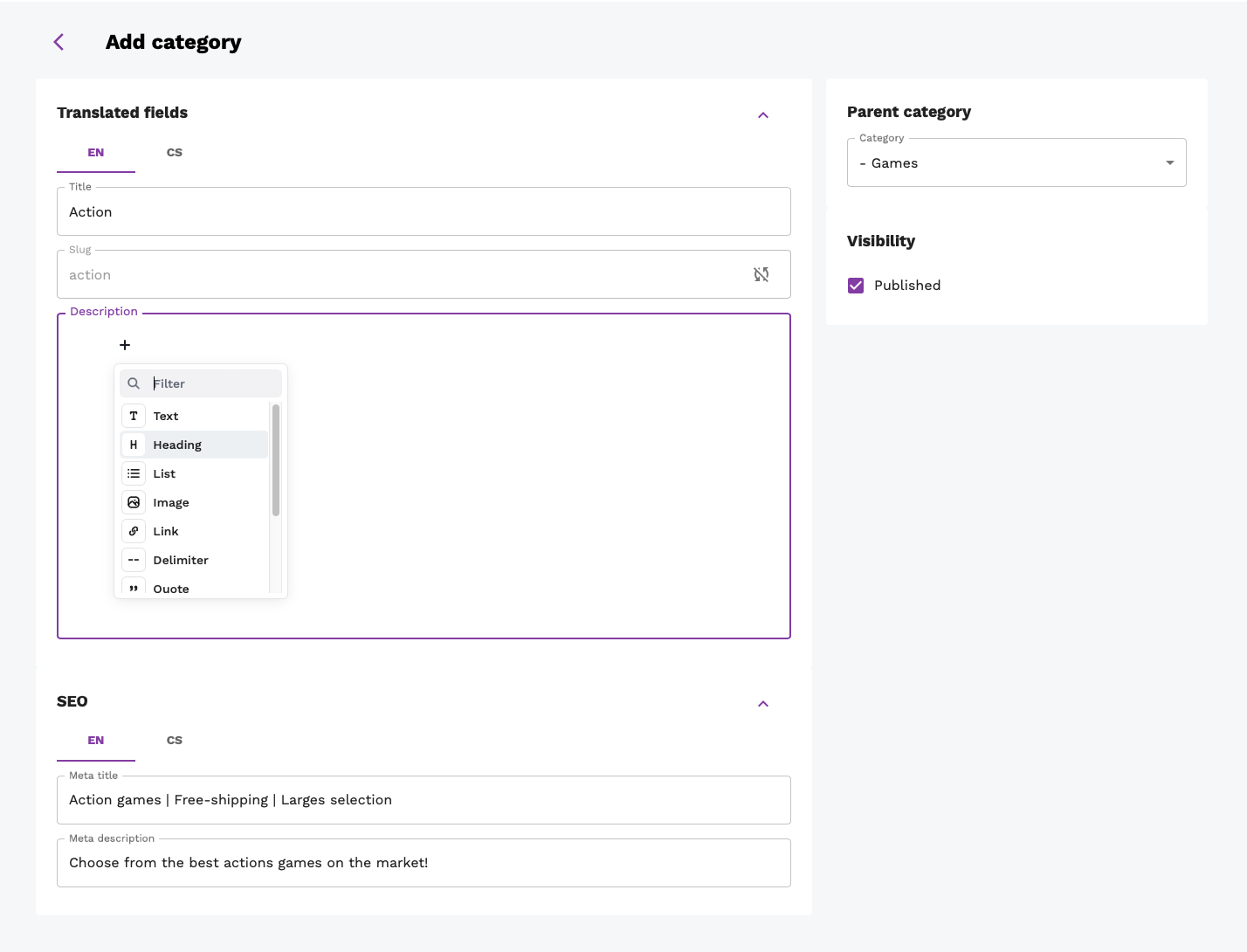Switch to EN tab in Translated fields
Screen dimensions: 1247x952
[96, 153]
